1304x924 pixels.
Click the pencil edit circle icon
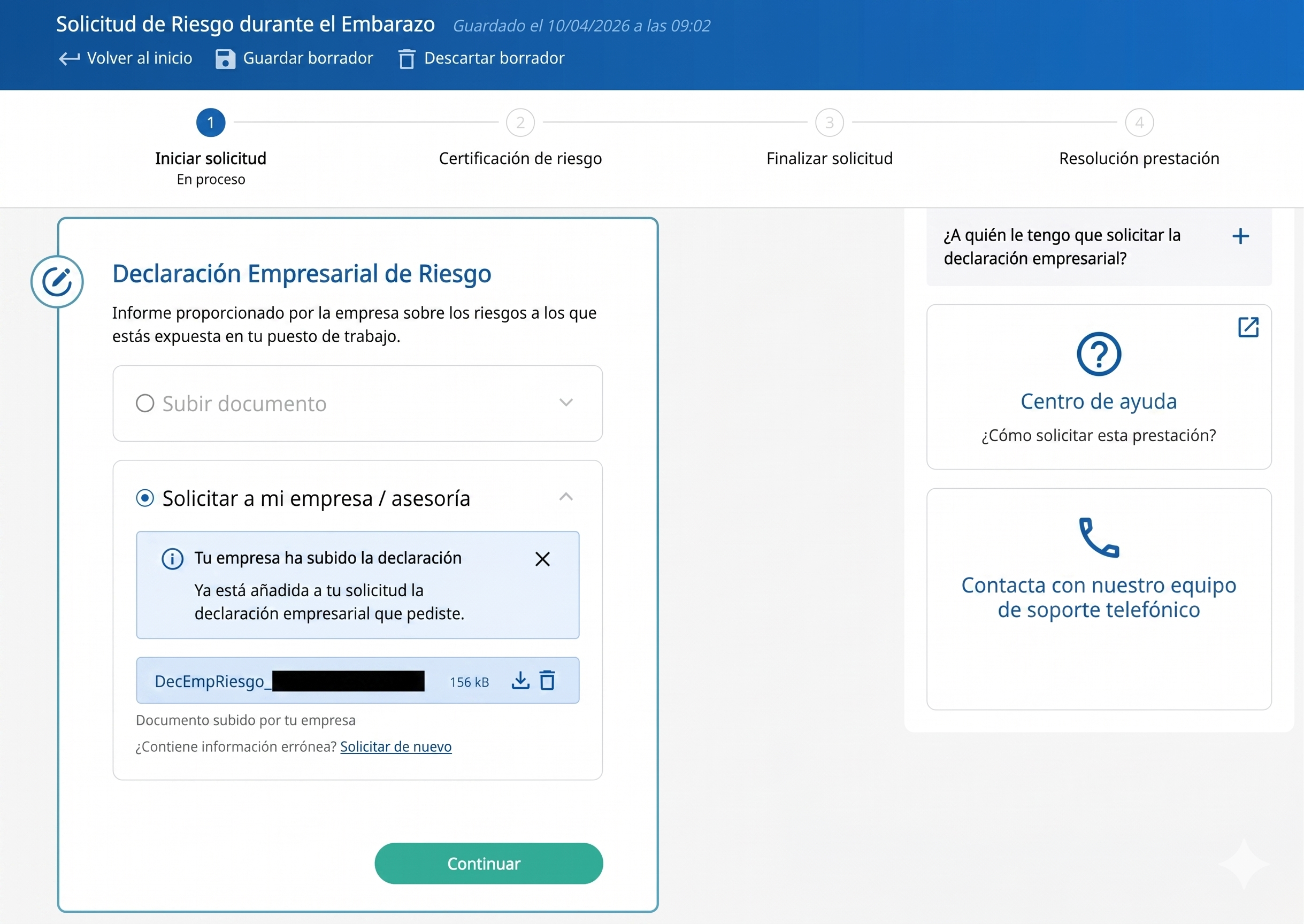[x=57, y=282]
